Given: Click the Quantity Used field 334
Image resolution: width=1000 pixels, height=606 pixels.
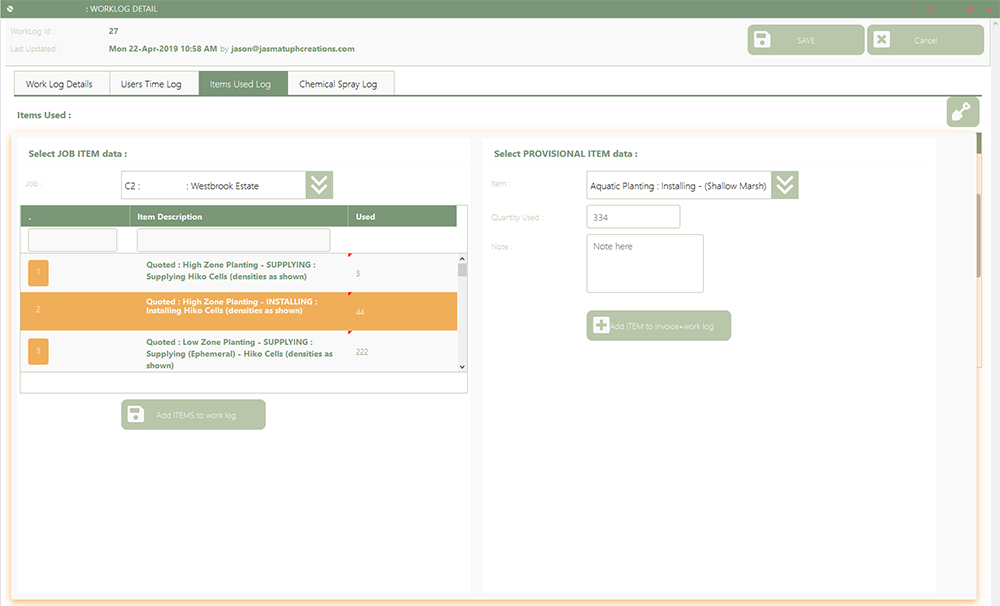Looking at the screenshot, I should click(633, 217).
